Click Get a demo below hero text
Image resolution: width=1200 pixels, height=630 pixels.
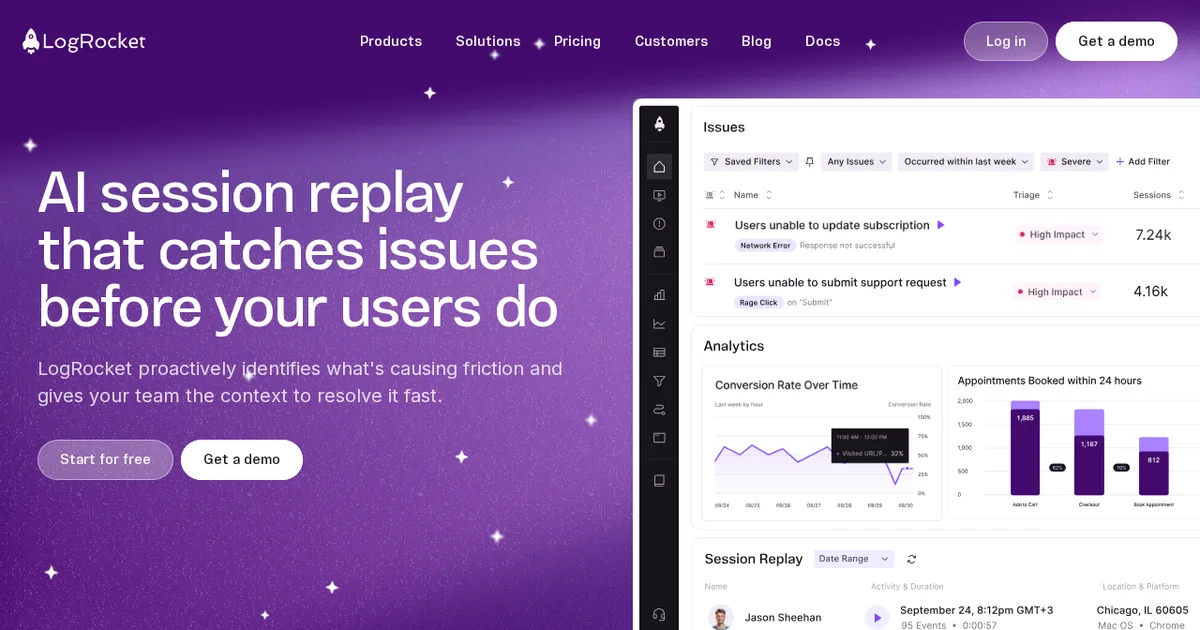coord(242,460)
